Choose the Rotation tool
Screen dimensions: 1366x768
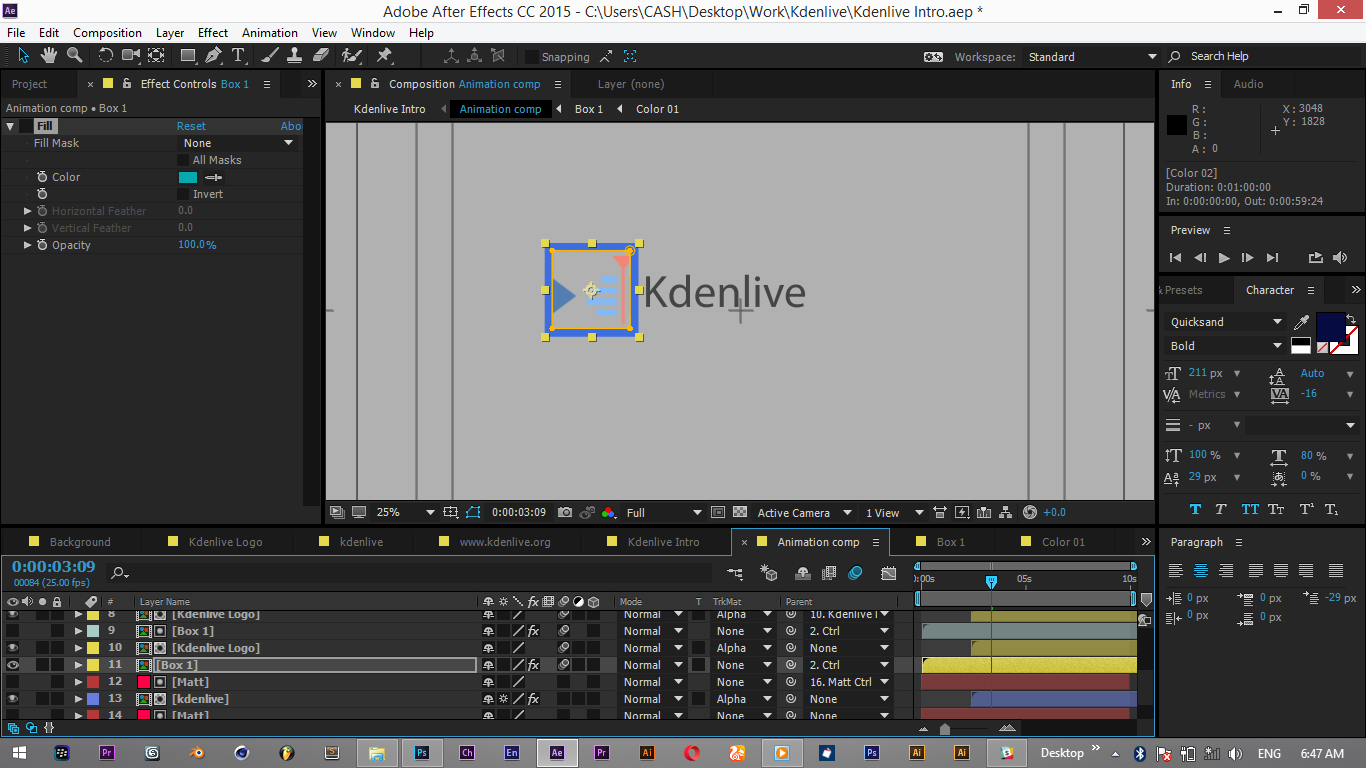tap(107, 56)
